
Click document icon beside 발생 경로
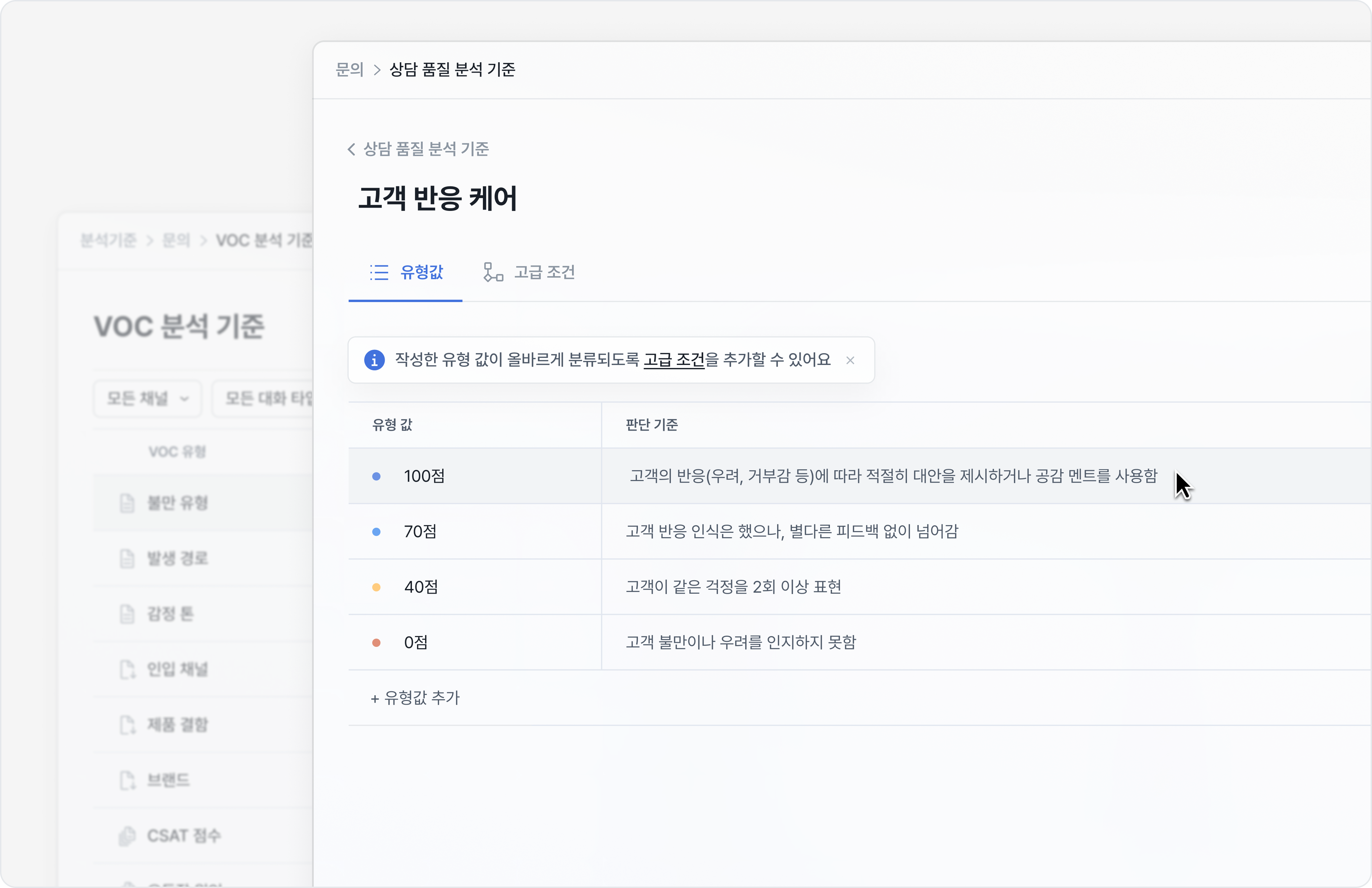click(127, 559)
